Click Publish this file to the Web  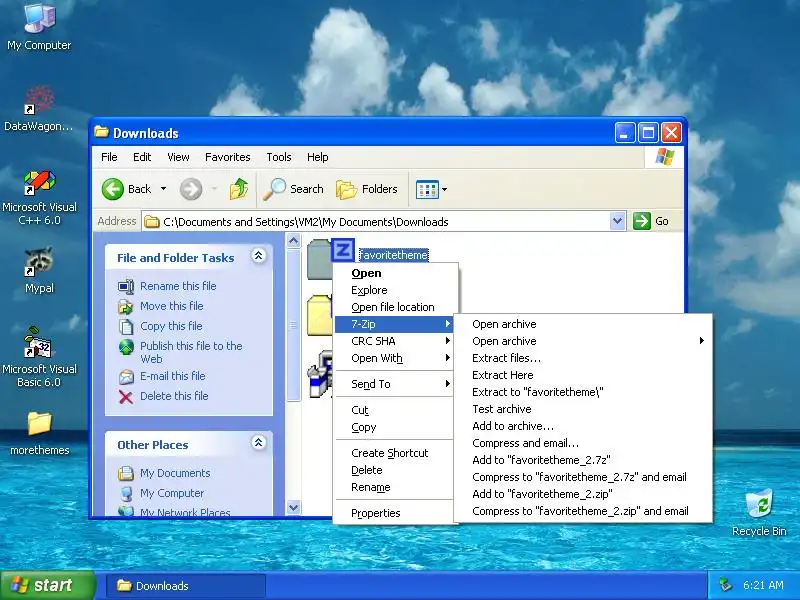[x=191, y=352]
